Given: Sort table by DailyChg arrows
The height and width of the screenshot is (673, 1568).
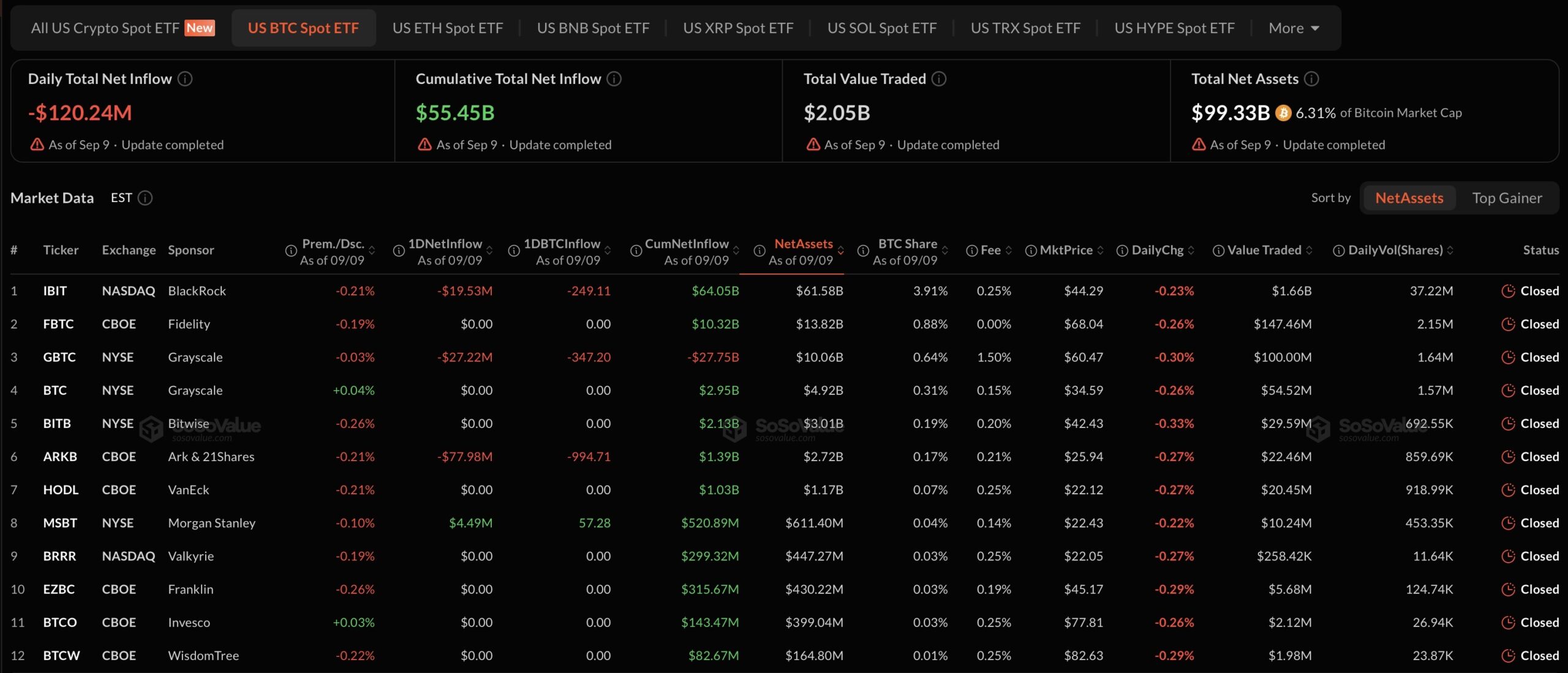Looking at the screenshot, I should click(1191, 250).
